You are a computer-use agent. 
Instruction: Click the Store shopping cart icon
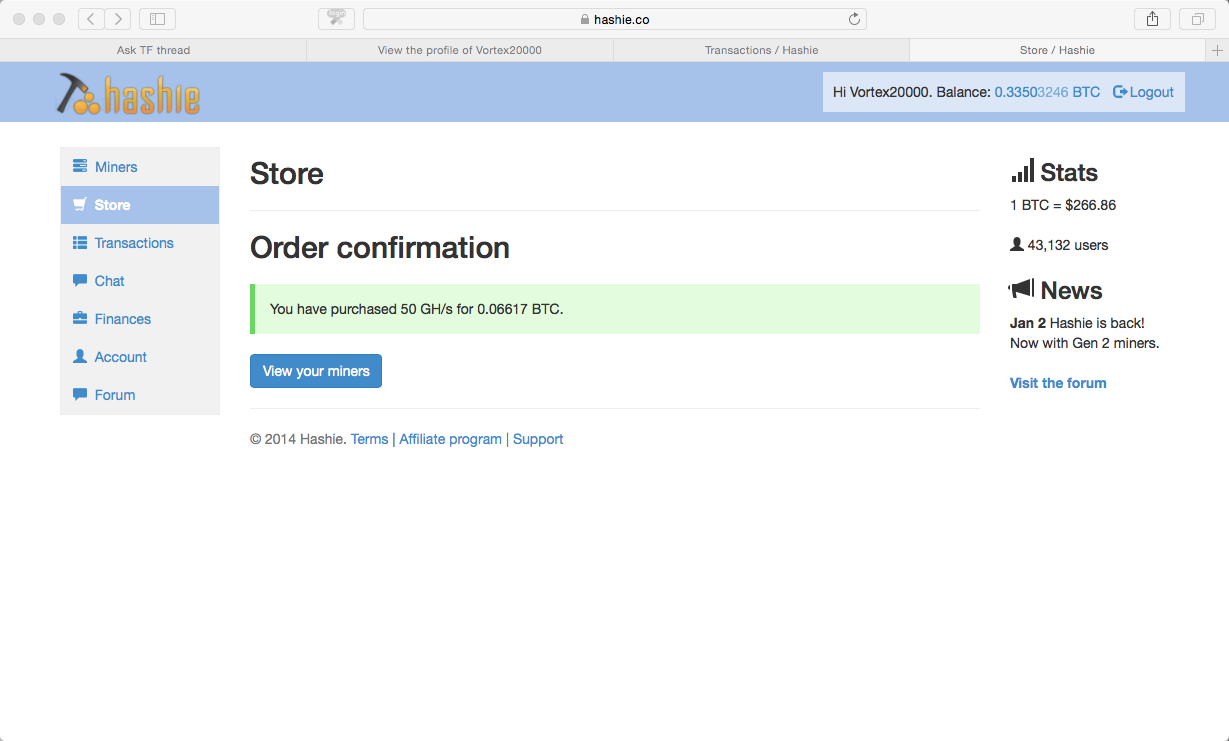(80, 205)
